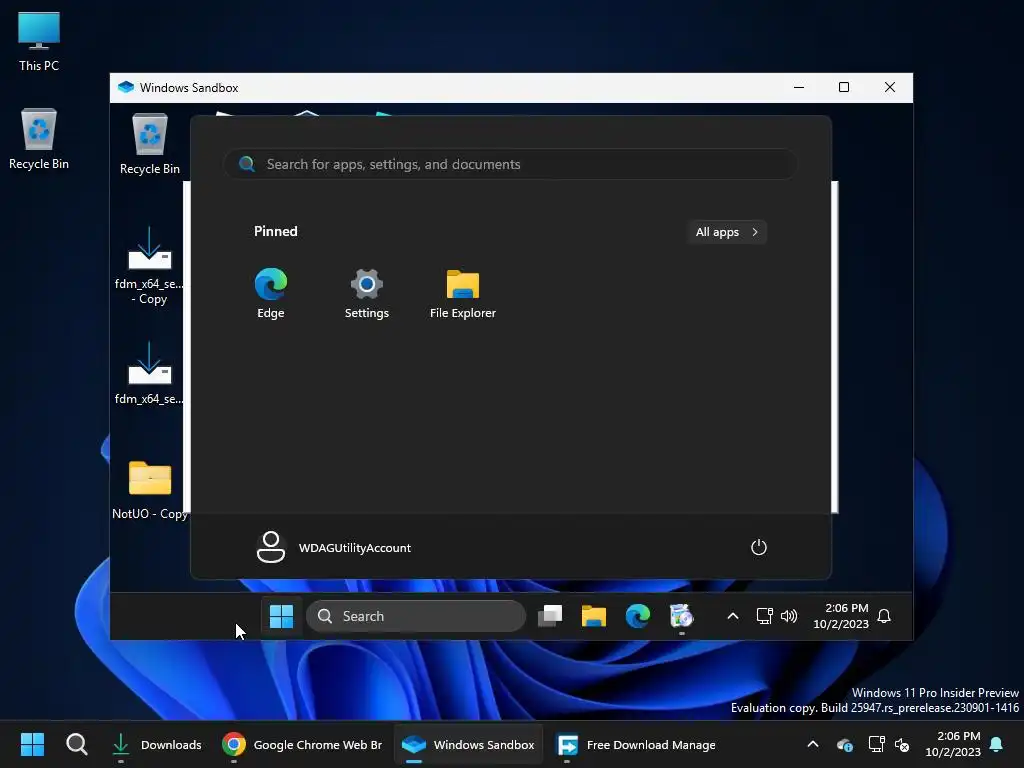Screen dimensions: 1024x768
Task: Click the Windows Sandbox title bar icon
Action: (125, 88)
